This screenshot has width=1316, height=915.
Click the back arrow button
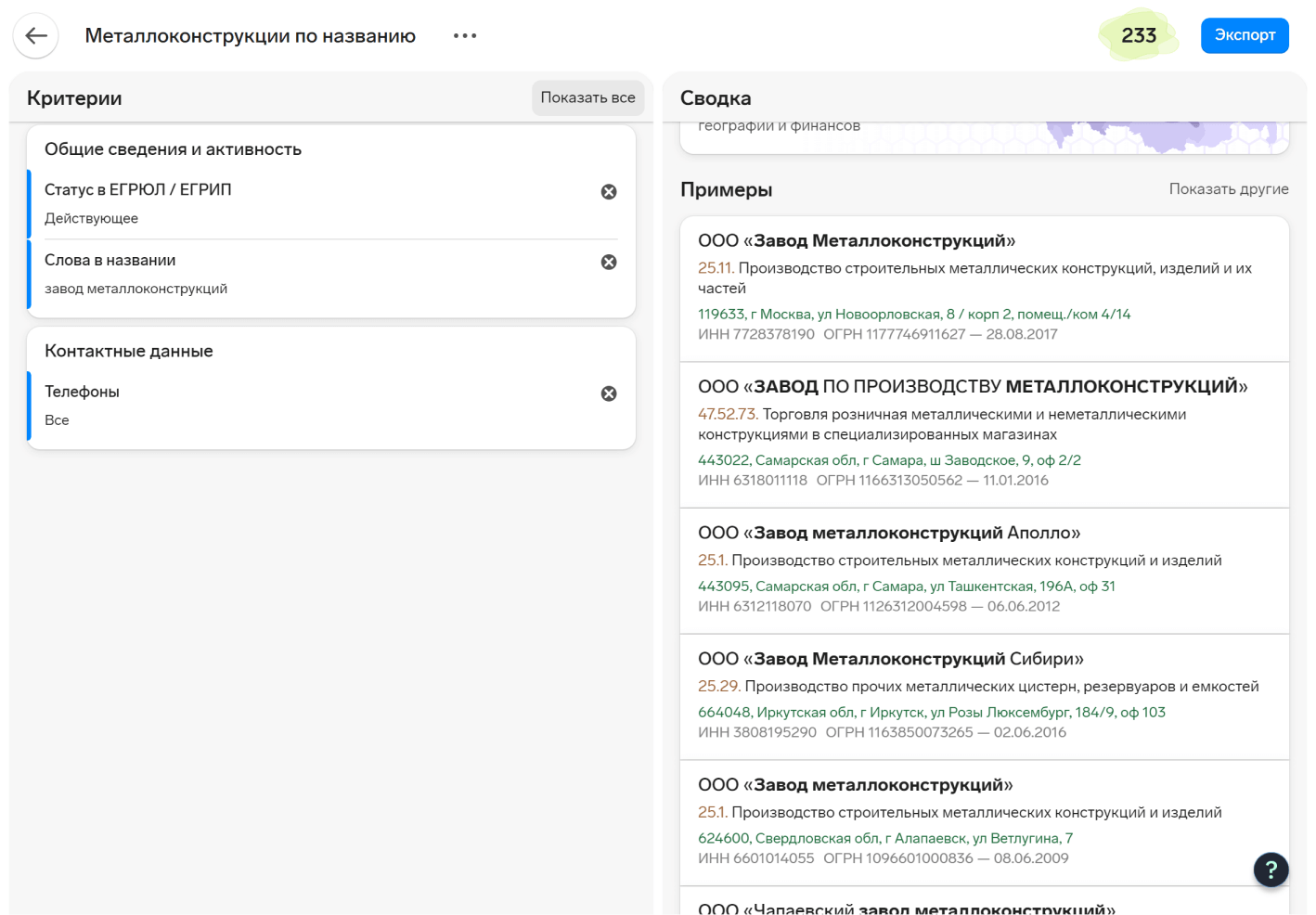pyautogui.click(x=36, y=36)
